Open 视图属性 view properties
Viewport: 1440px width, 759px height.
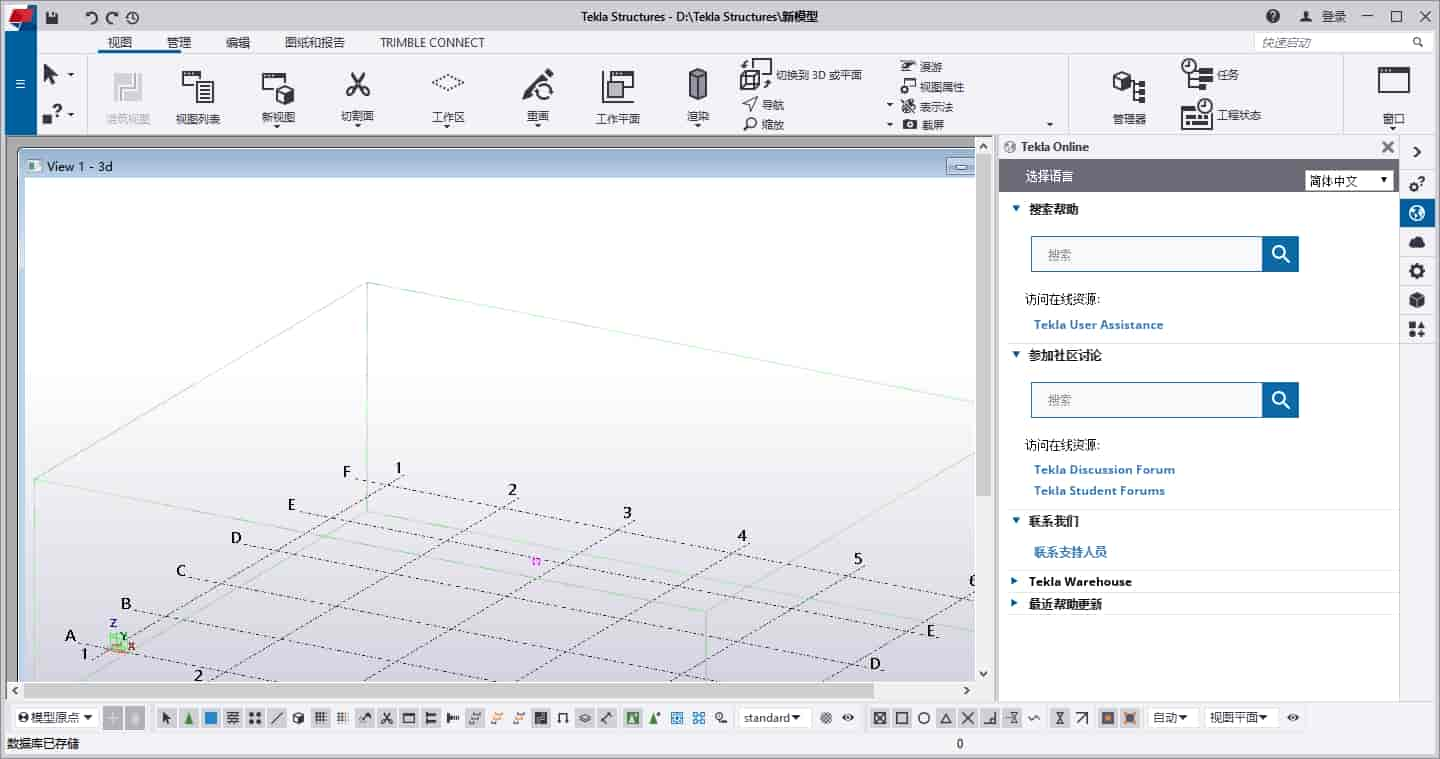click(932, 86)
